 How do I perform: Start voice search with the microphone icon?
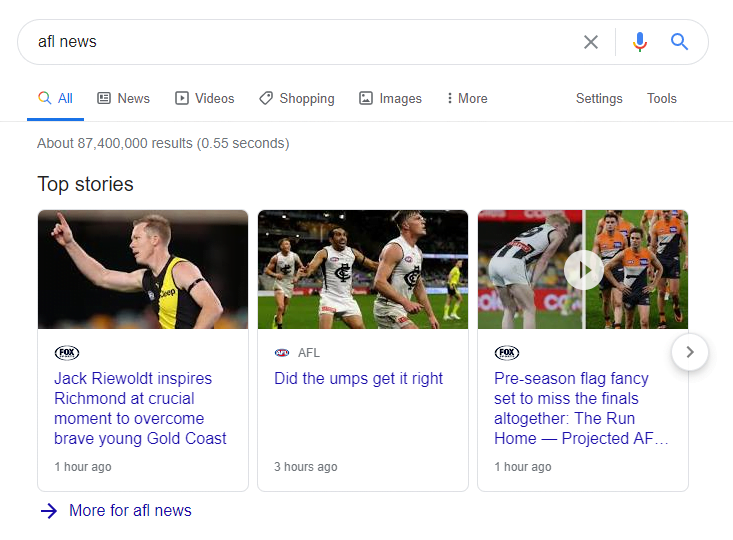click(x=640, y=42)
